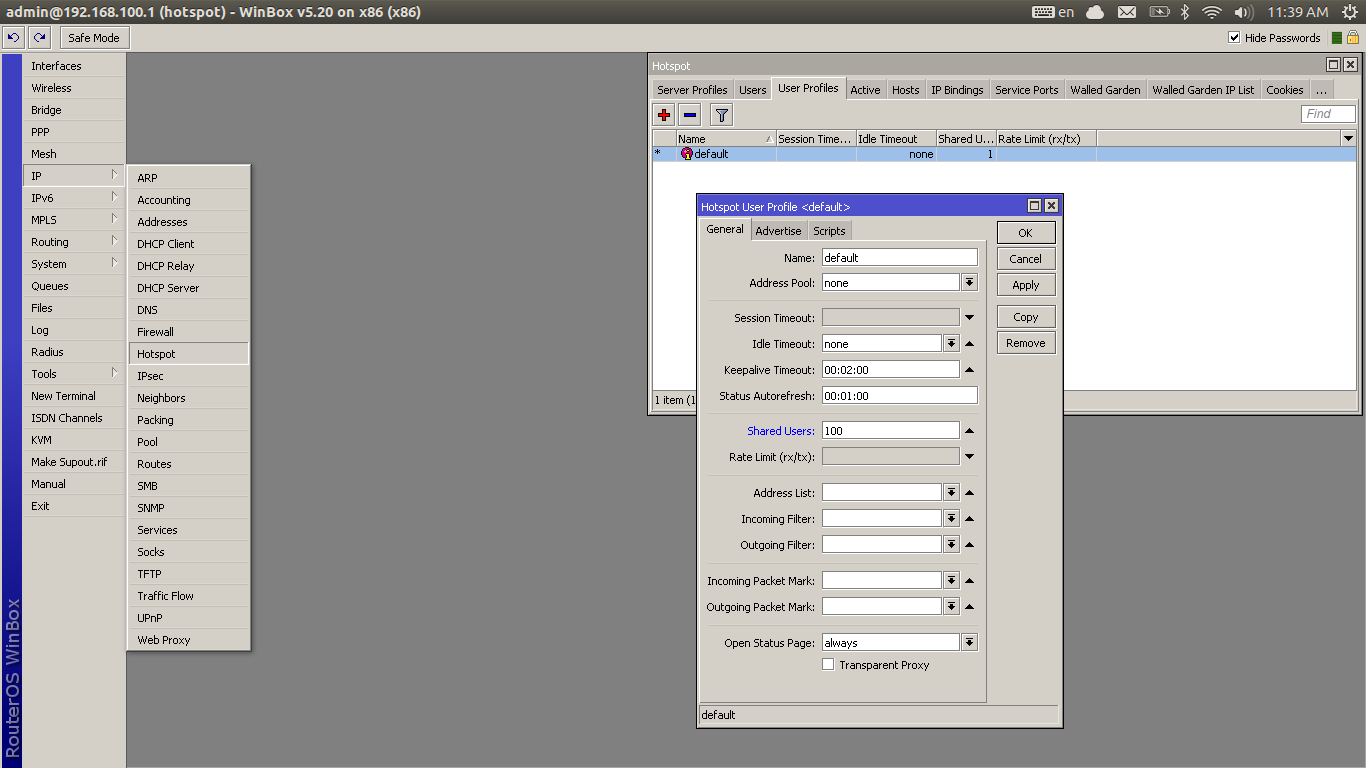This screenshot has height=768, width=1366.
Task: Click the Redo arrow in WinBox toolbar
Action: point(39,38)
